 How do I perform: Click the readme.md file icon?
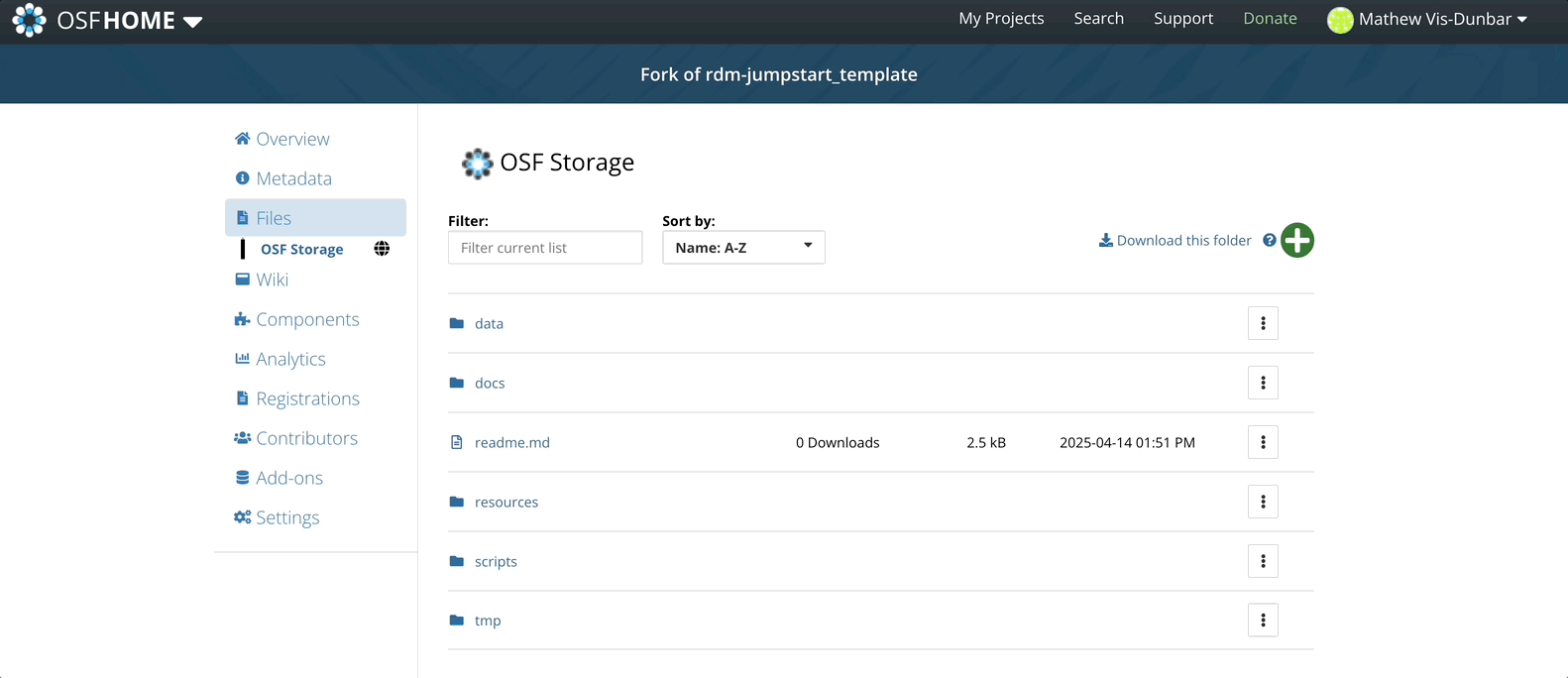click(x=457, y=442)
